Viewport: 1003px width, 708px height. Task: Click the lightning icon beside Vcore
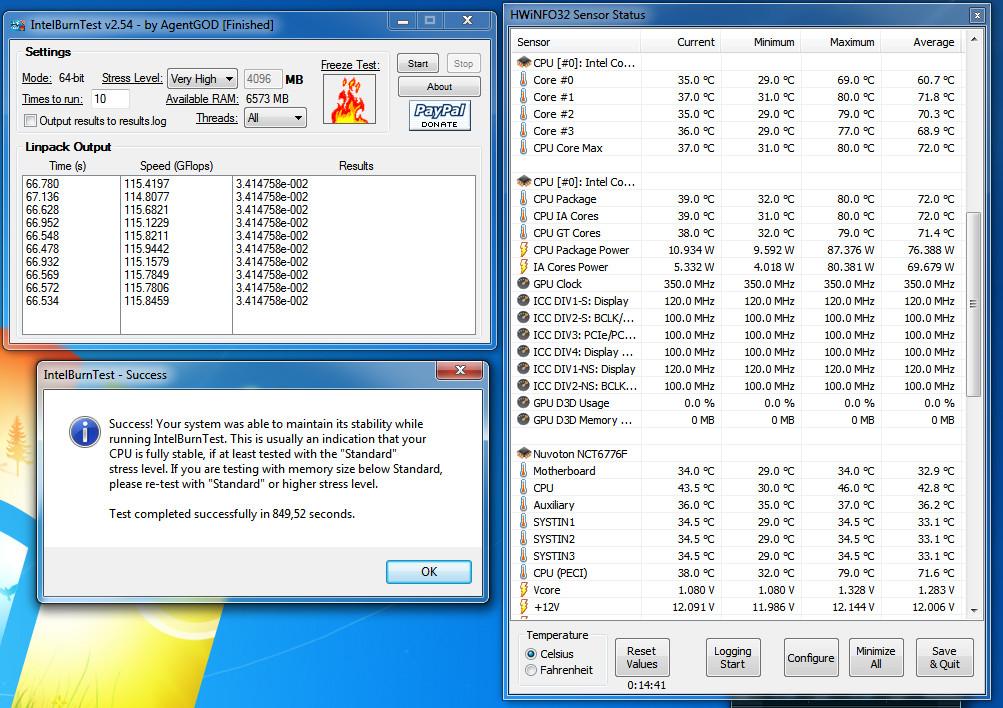pyautogui.click(x=523, y=590)
